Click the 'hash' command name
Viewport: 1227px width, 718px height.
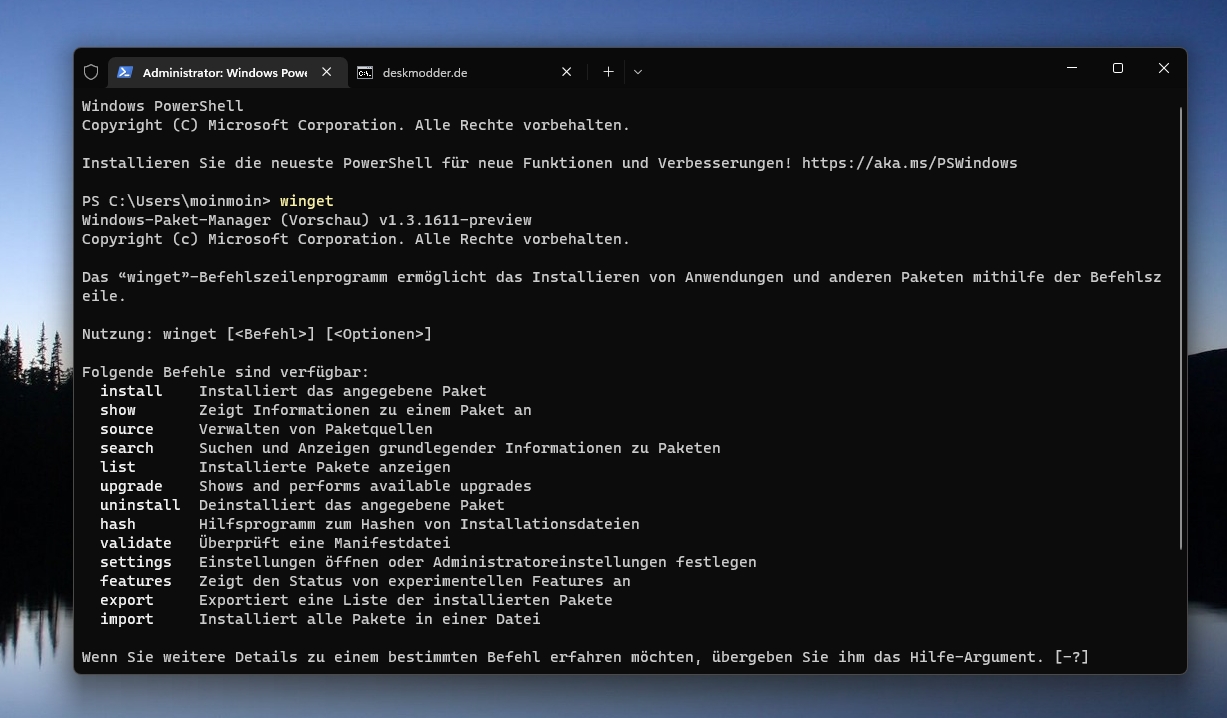pyautogui.click(x=118, y=524)
